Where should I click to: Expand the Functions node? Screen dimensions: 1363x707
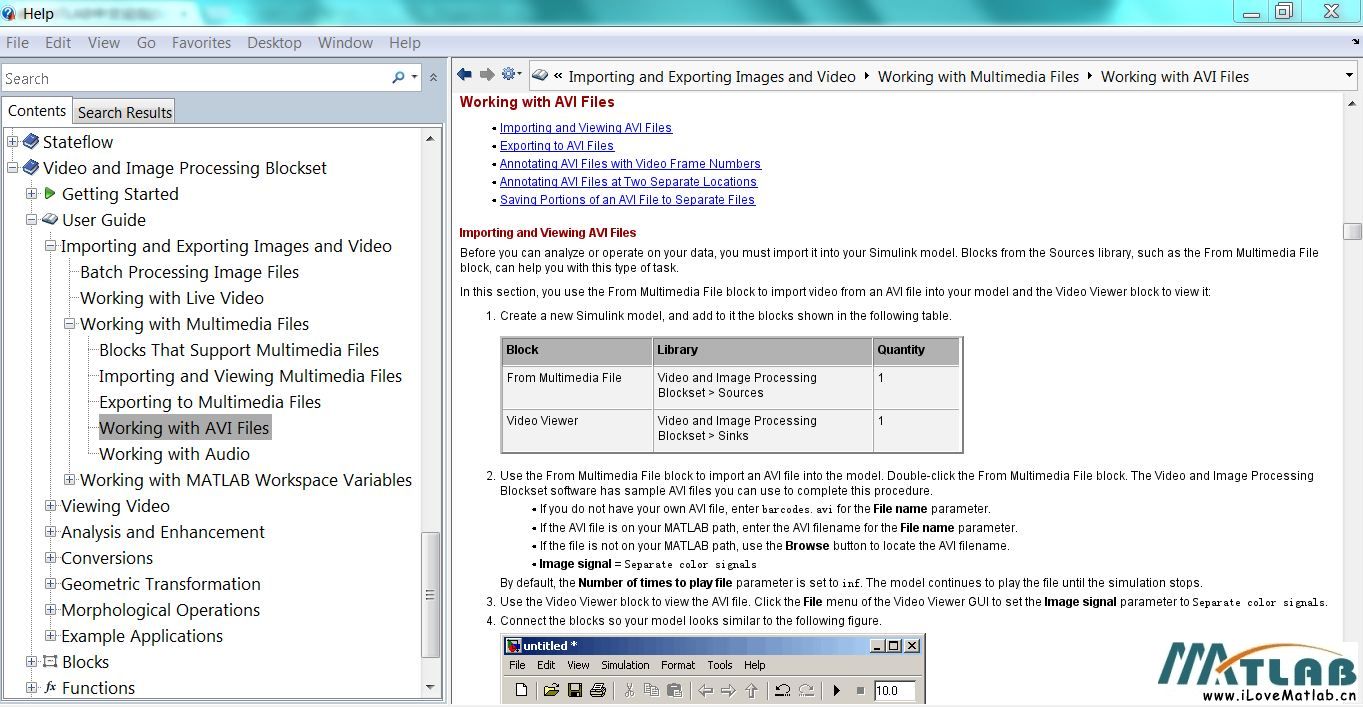point(31,688)
